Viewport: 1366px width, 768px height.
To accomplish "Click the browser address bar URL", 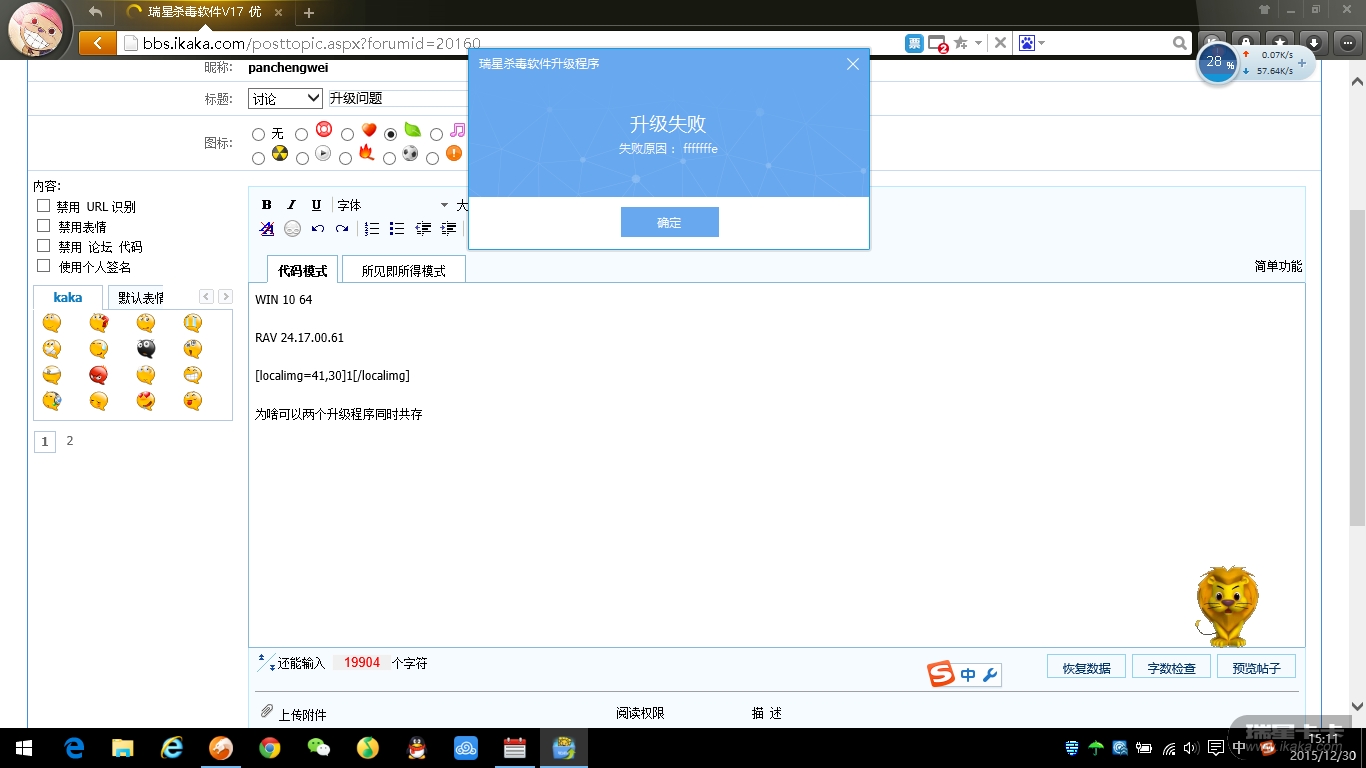I will 311,43.
